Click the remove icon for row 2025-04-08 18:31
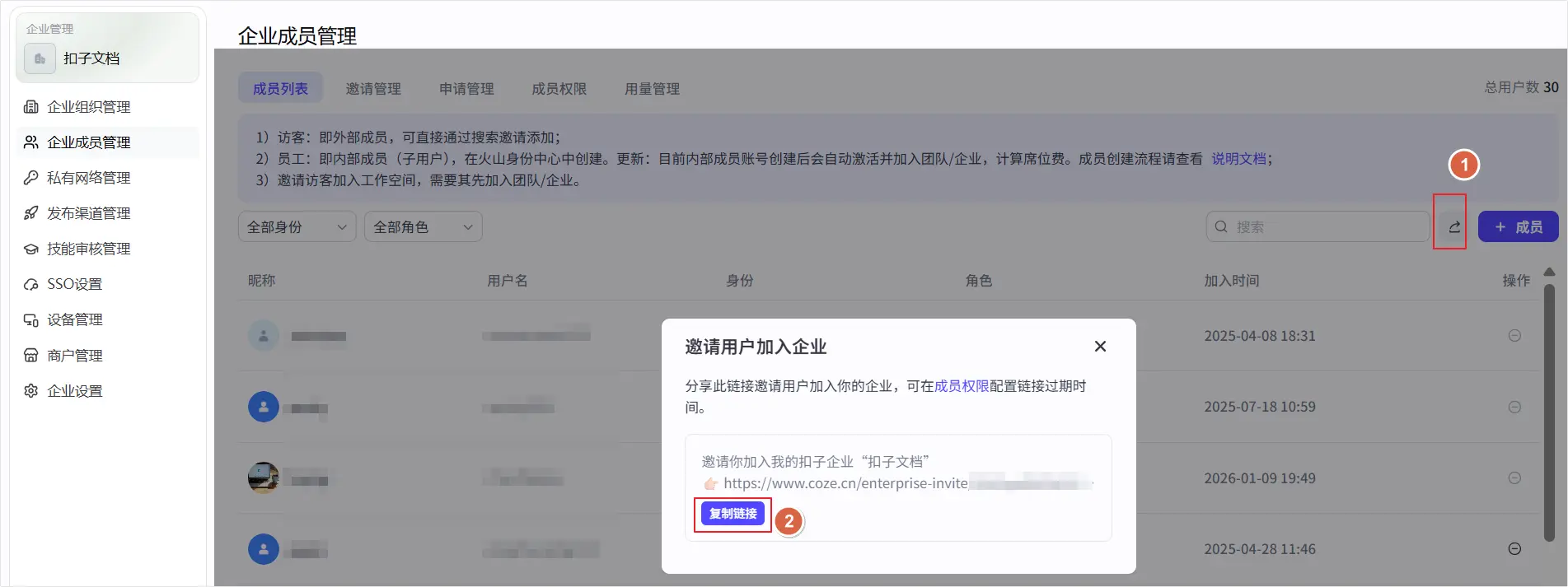Viewport: 1568px width, 587px height. [1514, 336]
